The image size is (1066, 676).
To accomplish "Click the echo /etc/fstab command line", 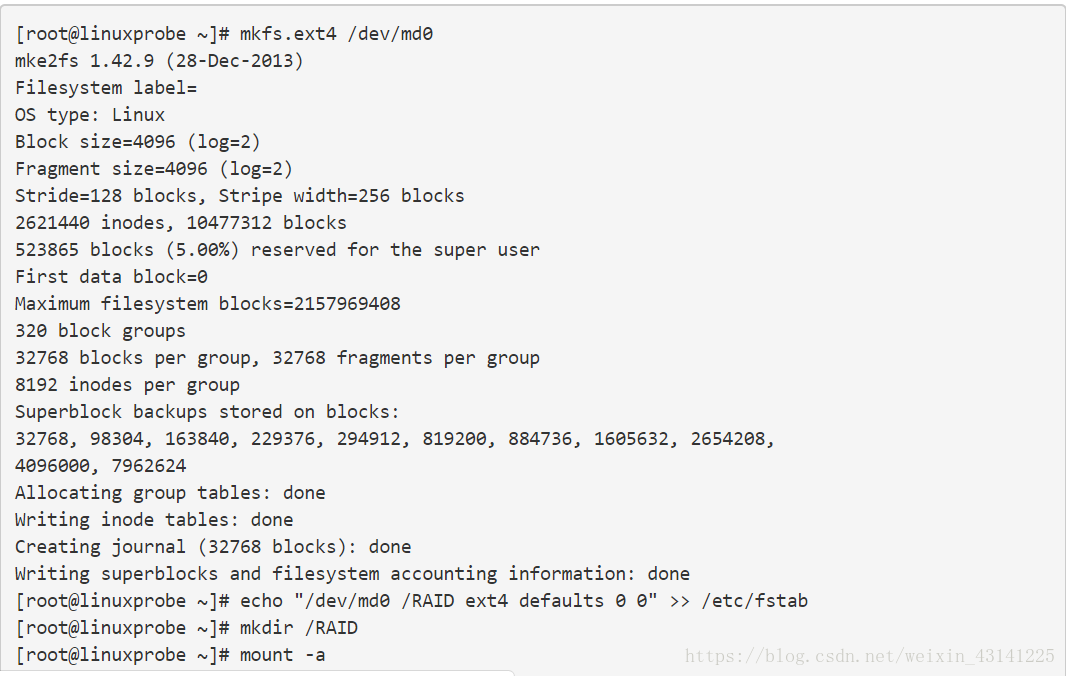I will (411, 601).
